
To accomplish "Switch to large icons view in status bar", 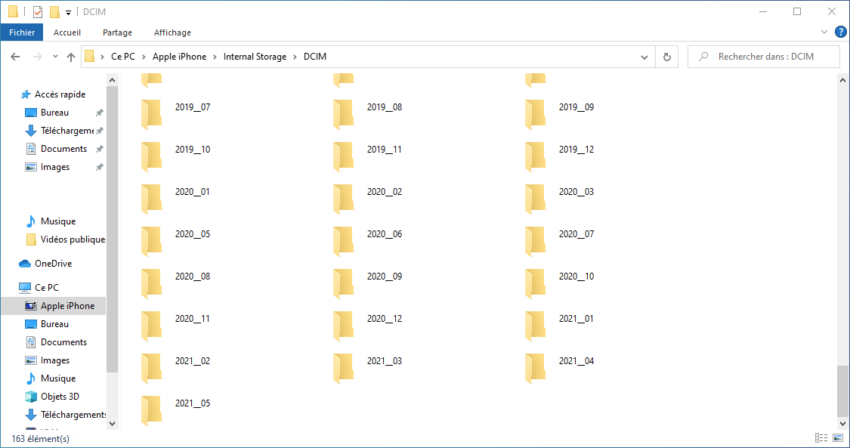I will tap(838, 438).
